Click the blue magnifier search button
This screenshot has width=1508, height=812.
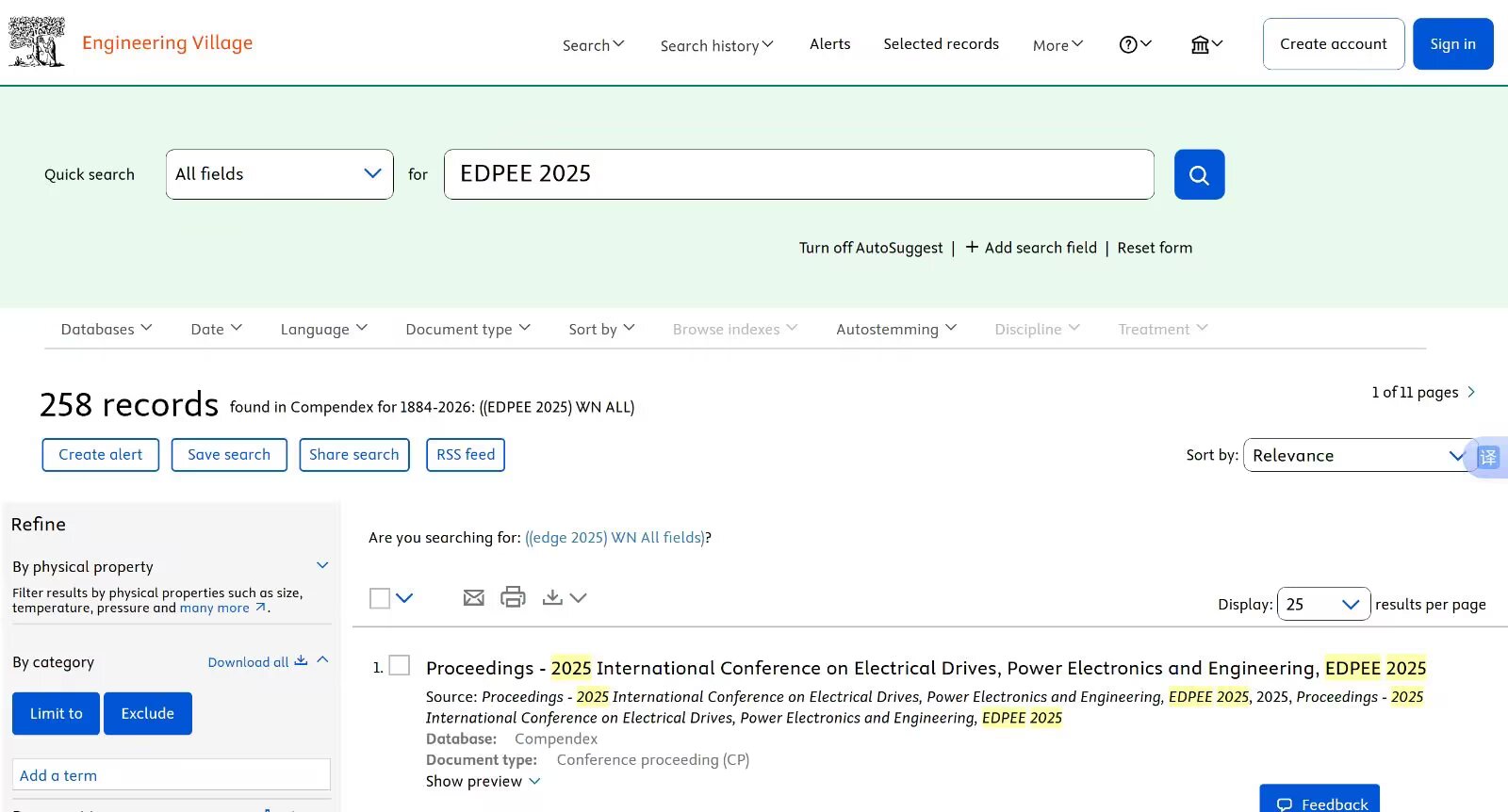pyautogui.click(x=1199, y=174)
